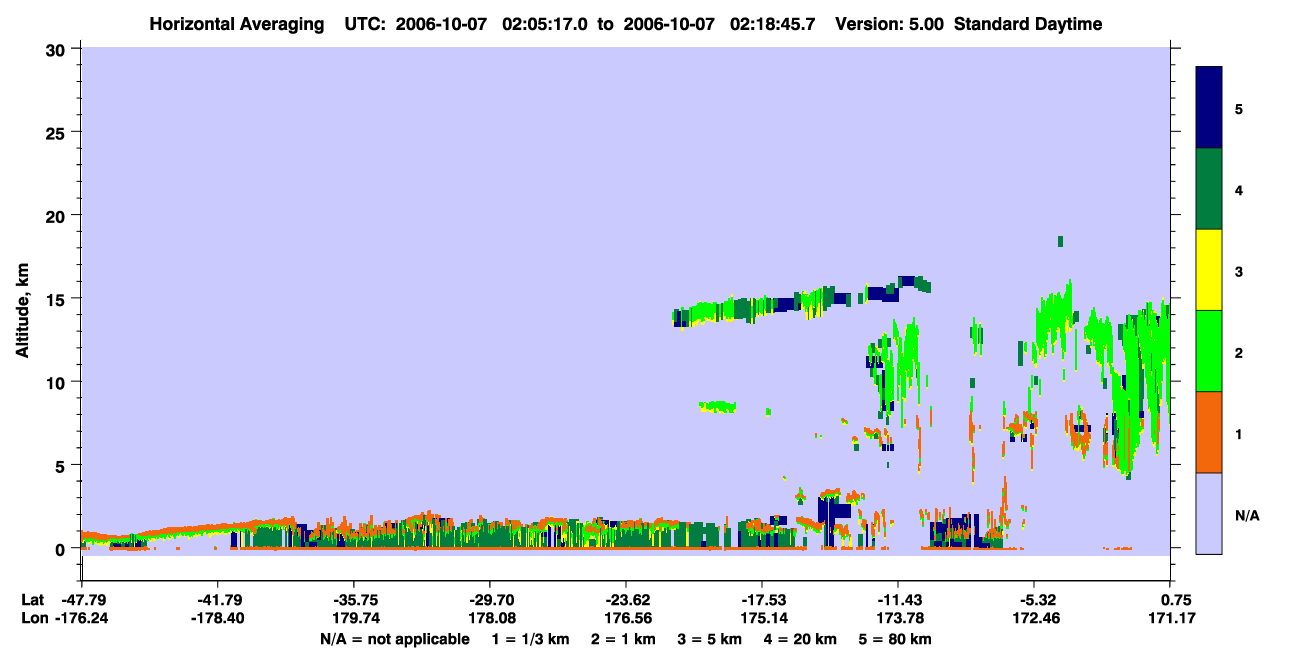Click the legend text '2 = 1 km'
This screenshot has height=667, width=1300.
pos(624,639)
